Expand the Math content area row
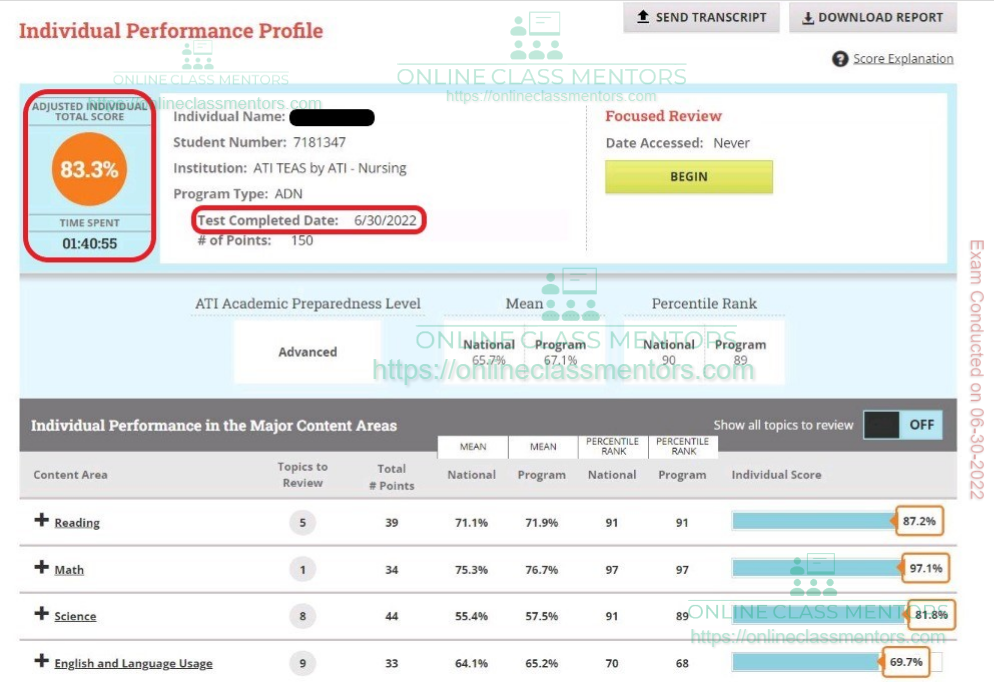The height and width of the screenshot is (682, 994). click(x=41, y=567)
